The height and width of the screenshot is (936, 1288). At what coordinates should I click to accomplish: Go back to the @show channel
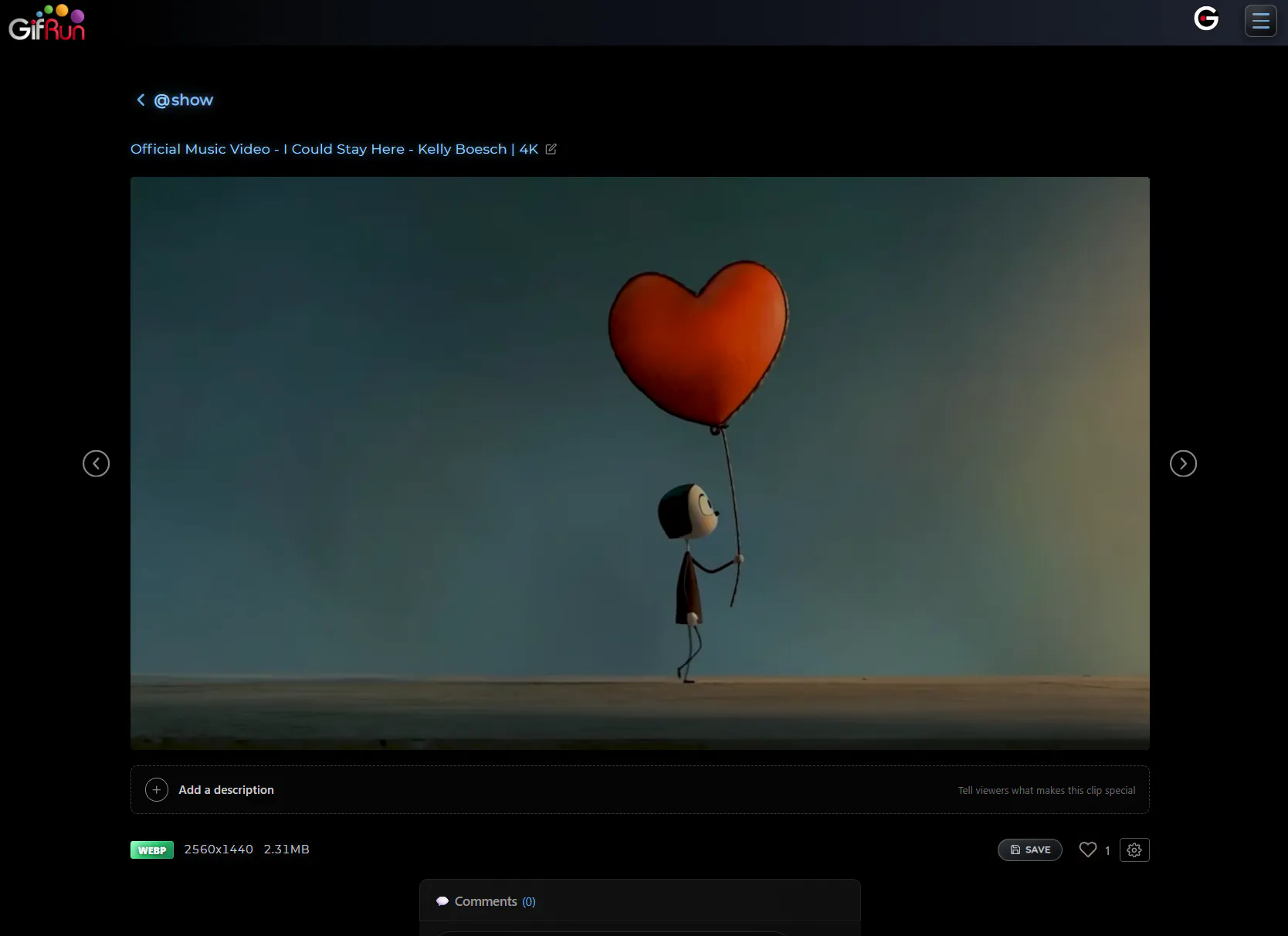(x=183, y=100)
